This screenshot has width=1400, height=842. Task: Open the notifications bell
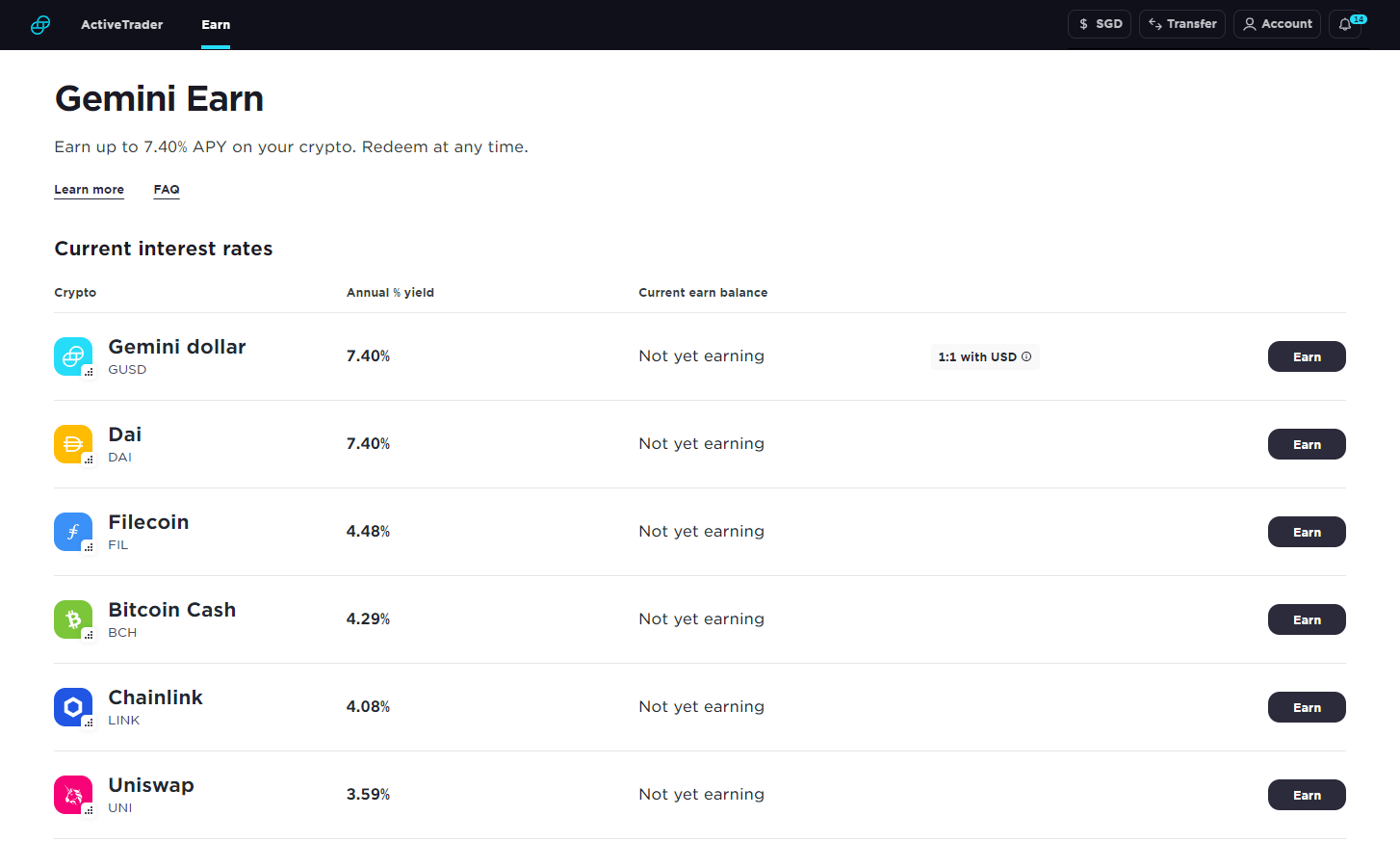(x=1346, y=24)
